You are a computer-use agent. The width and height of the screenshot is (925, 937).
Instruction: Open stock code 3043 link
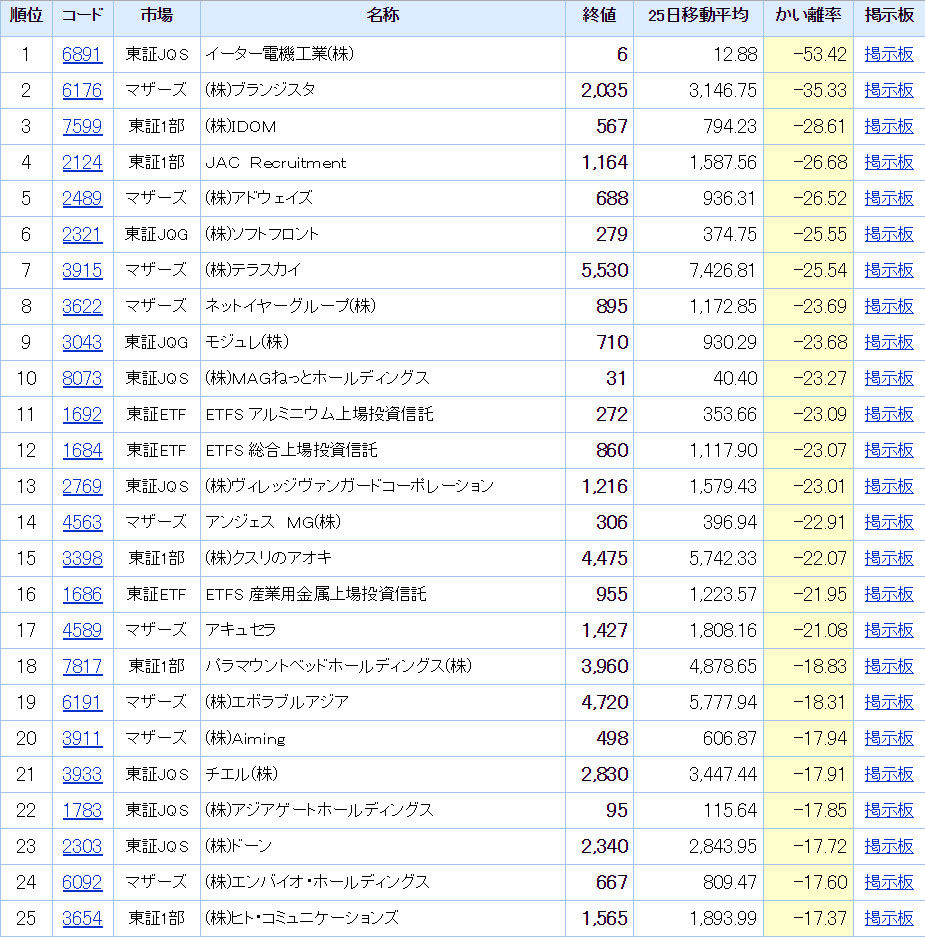tap(82, 342)
